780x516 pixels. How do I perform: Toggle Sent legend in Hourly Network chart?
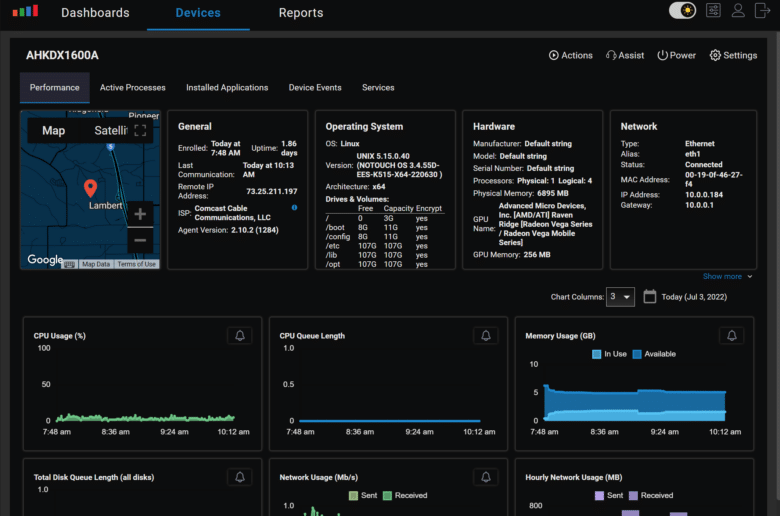(609, 496)
